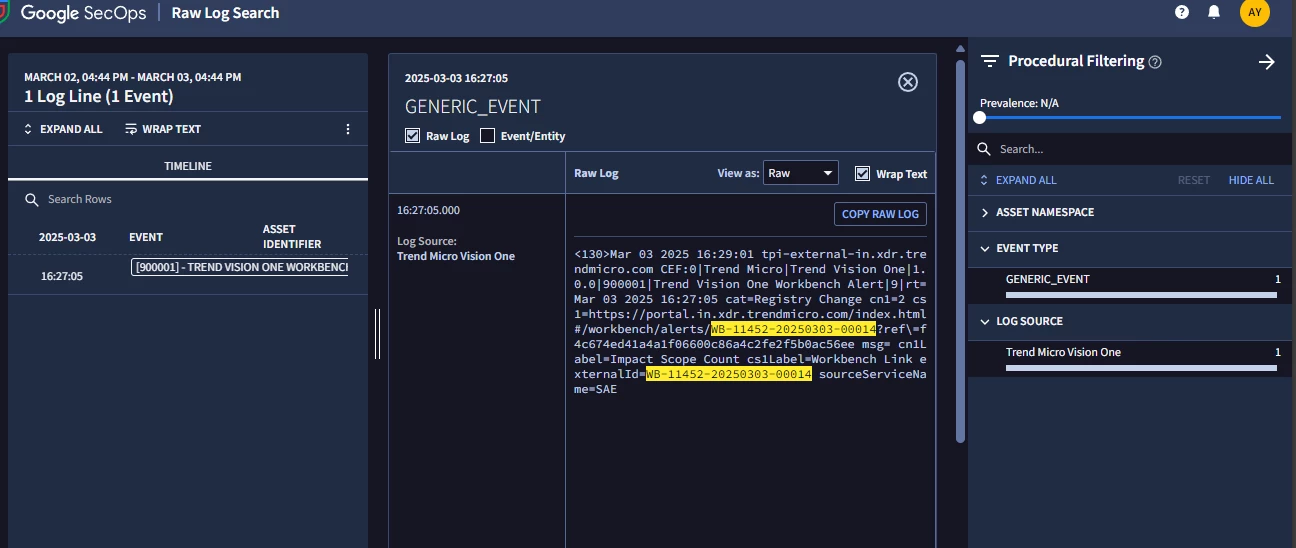Toggle the Wrap Text checkbox in Raw Log
Image resolution: width=1296 pixels, height=548 pixels.
click(863, 173)
